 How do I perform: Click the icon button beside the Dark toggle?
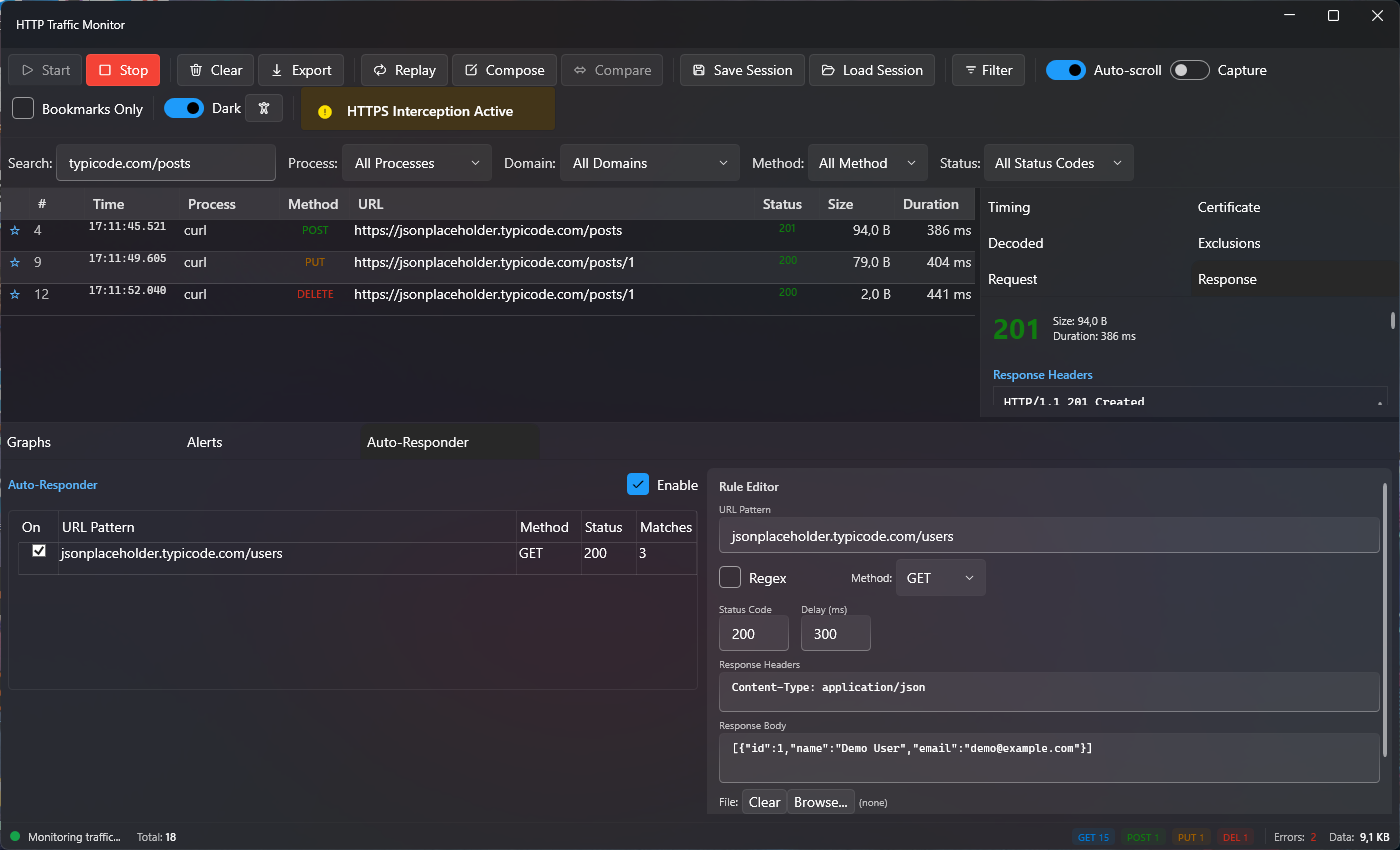[264, 108]
